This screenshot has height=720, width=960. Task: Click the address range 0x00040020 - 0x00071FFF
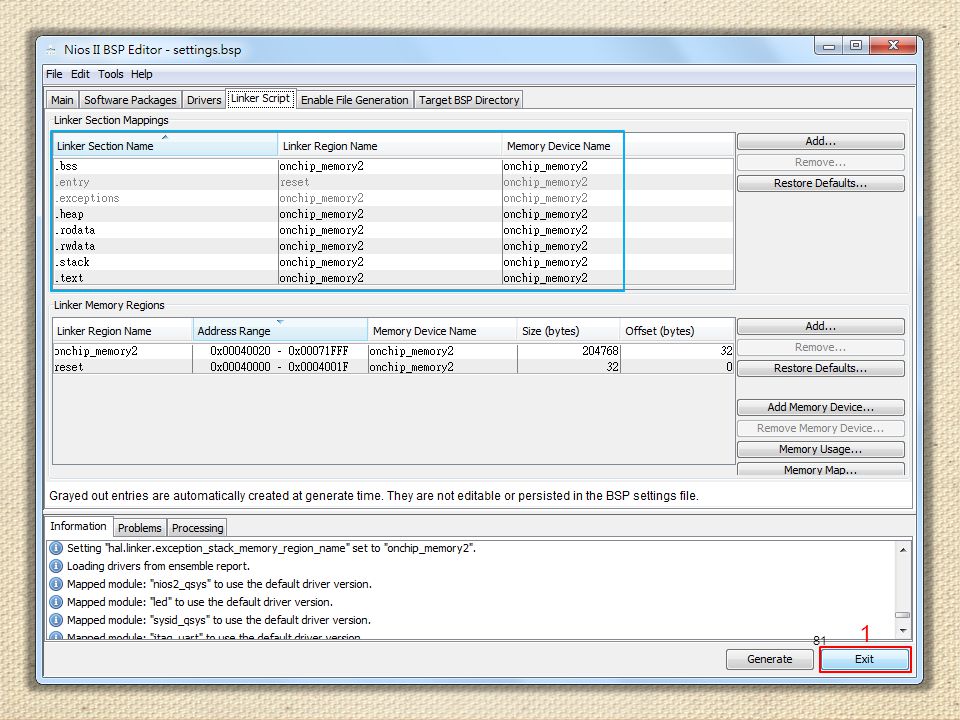pos(279,351)
